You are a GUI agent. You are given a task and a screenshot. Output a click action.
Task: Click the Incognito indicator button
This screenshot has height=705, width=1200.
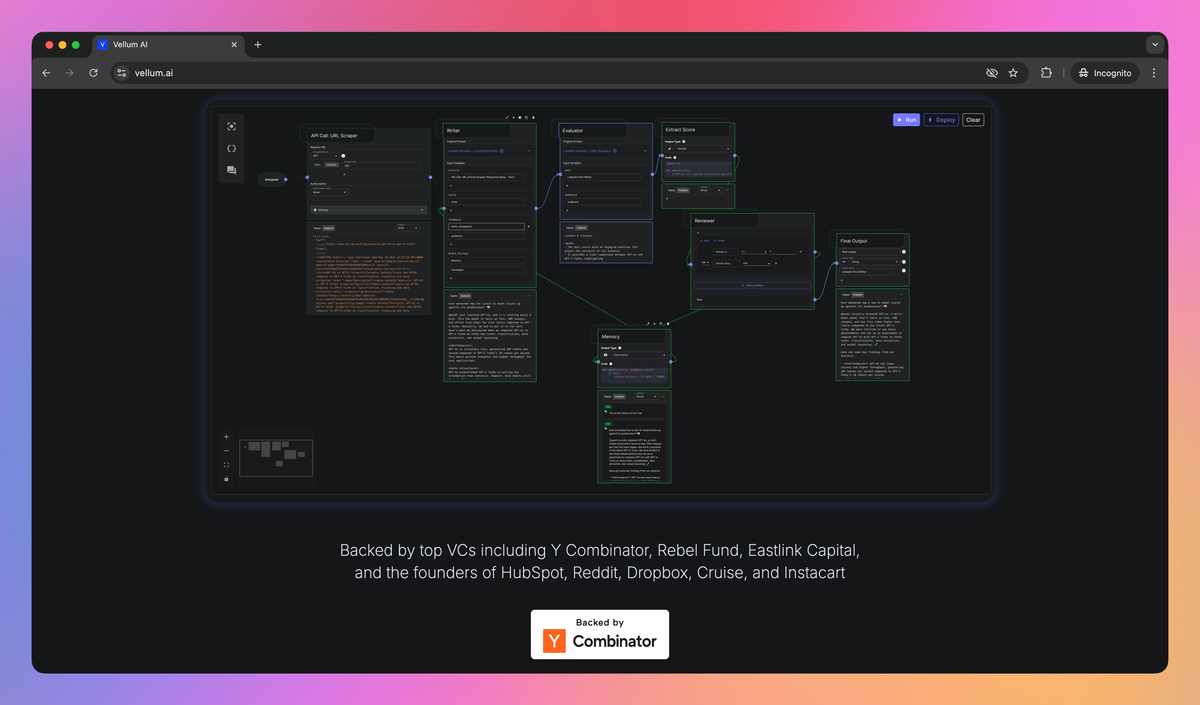pyautogui.click(x=1105, y=73)
